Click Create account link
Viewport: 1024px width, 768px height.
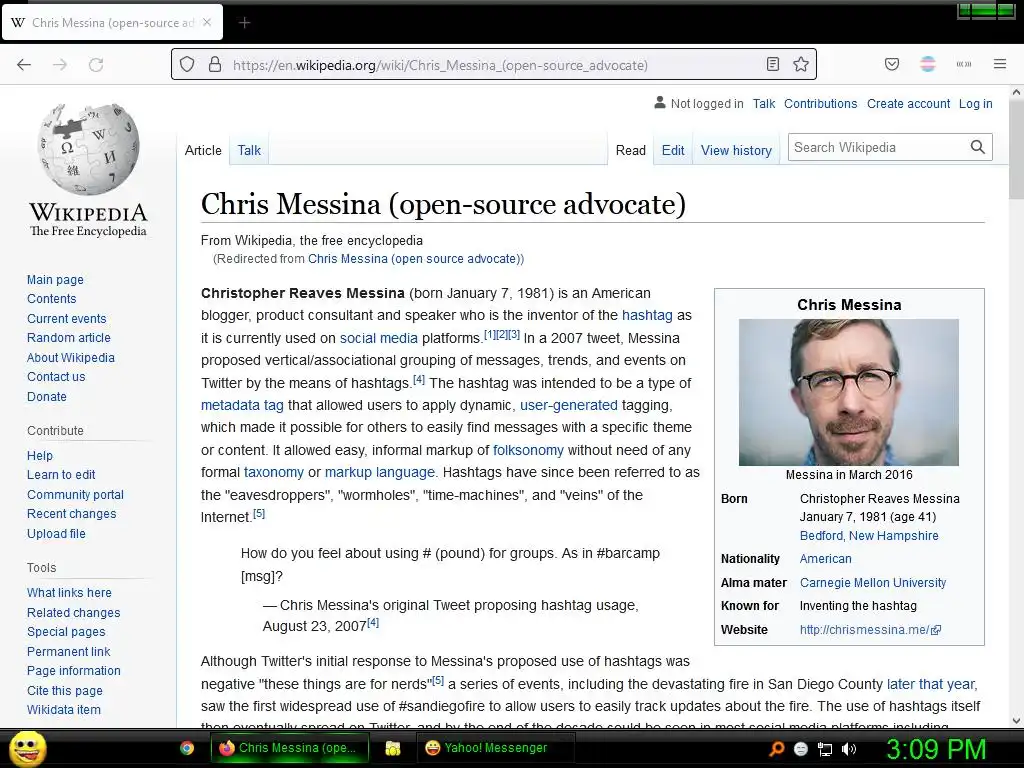[x=908, y=103]
